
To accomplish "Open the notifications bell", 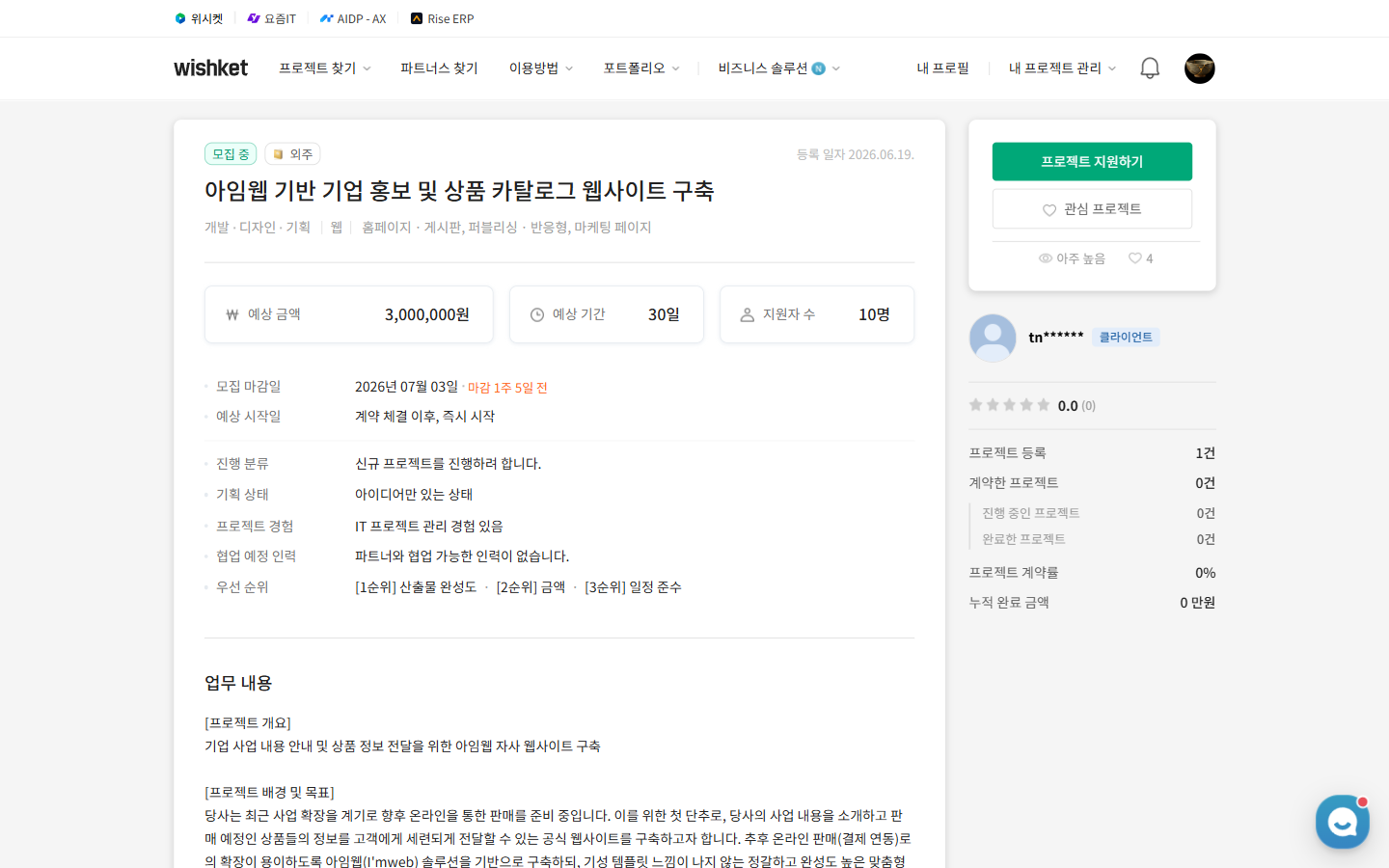I will (x=1150, y=68).
